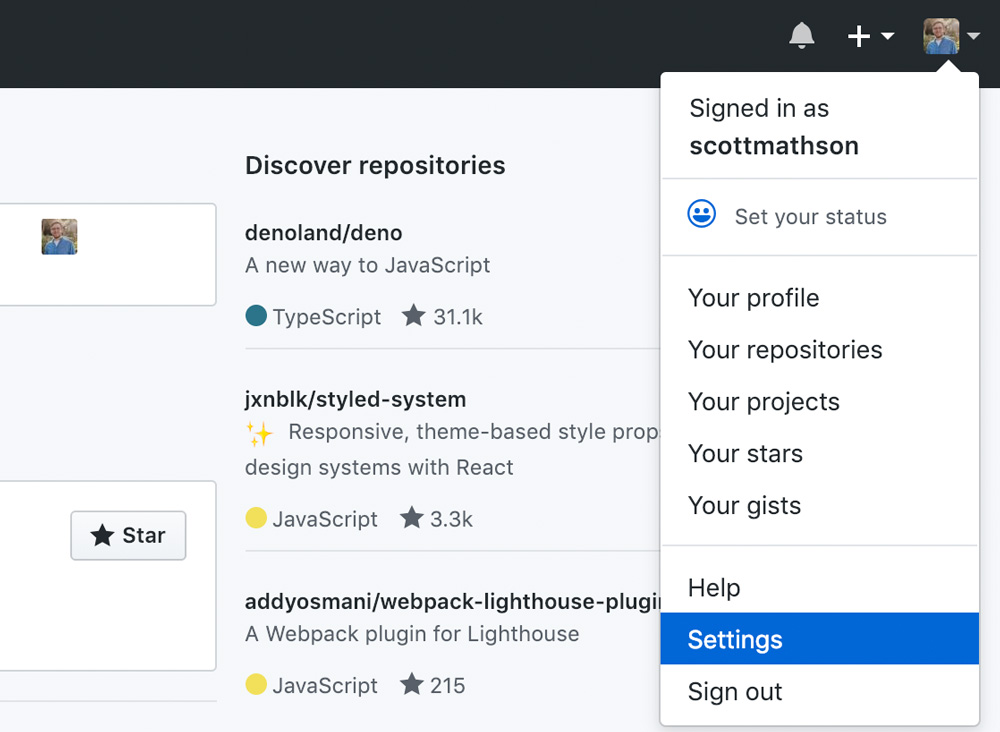Click yellow language dot for webpack-lighthouse-plugin
1000x732 pixels.
pos(256,684)
